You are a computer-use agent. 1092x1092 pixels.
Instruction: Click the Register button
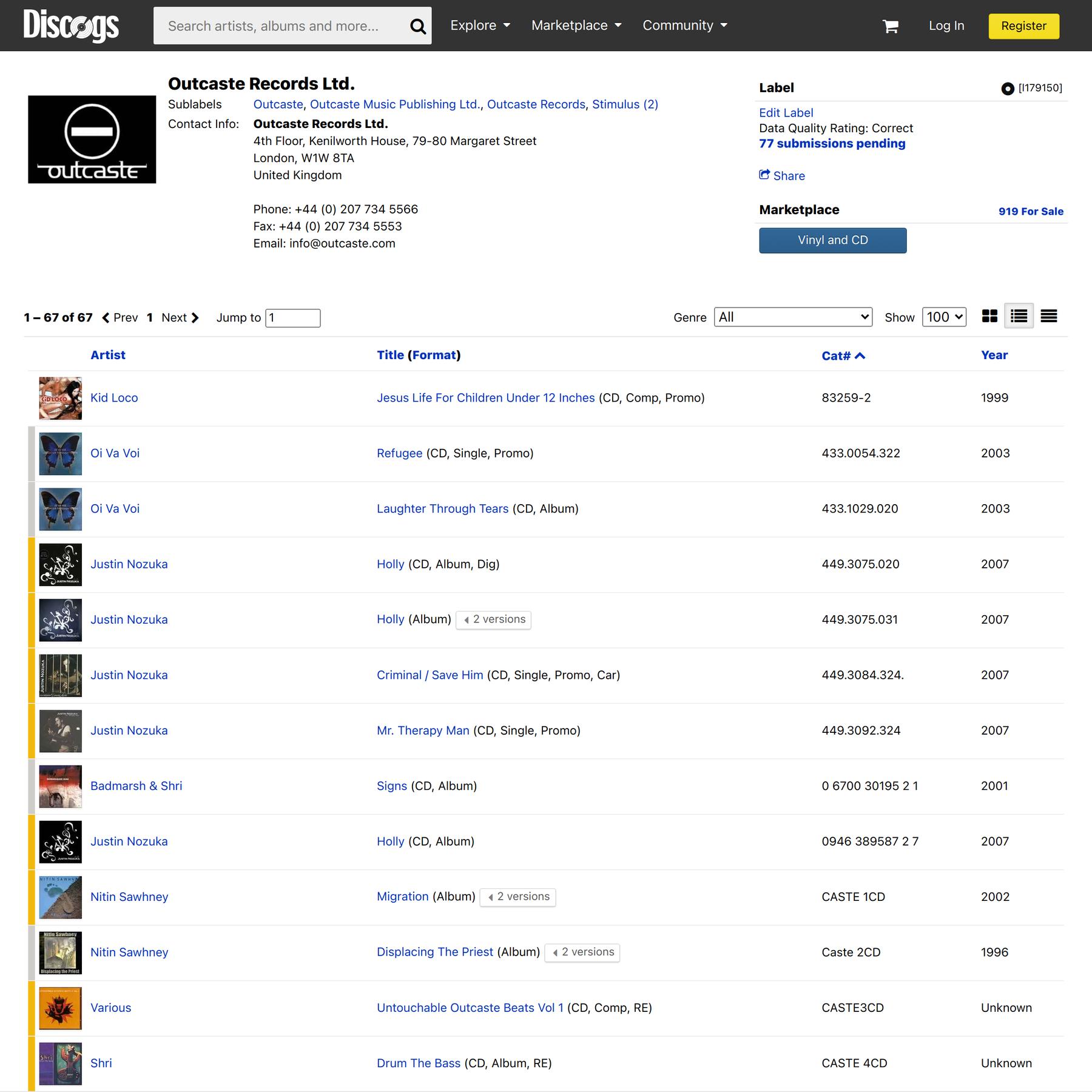click(1023, 26)
